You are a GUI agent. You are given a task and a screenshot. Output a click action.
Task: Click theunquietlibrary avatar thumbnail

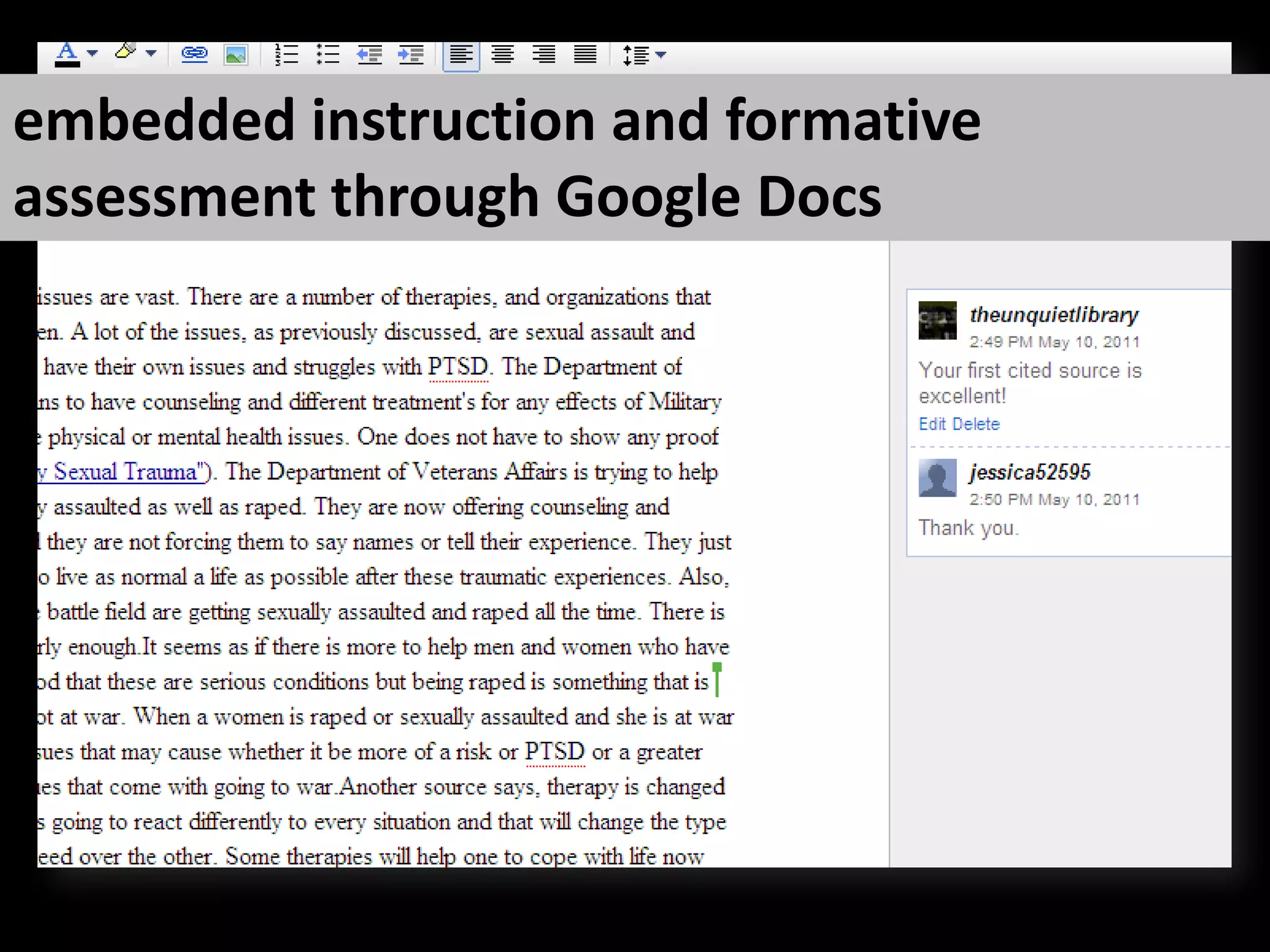(x=938, y=320)
